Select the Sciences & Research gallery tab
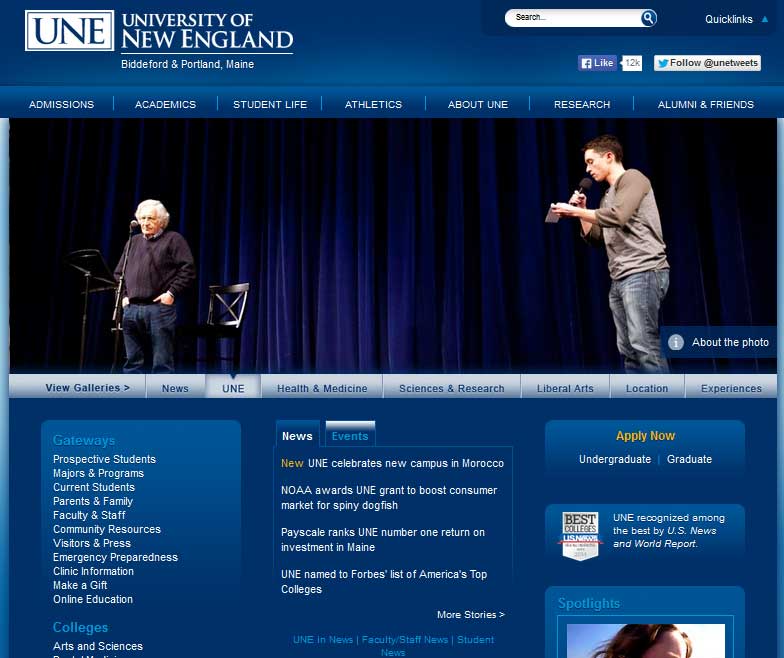 (x=452, y=388)
